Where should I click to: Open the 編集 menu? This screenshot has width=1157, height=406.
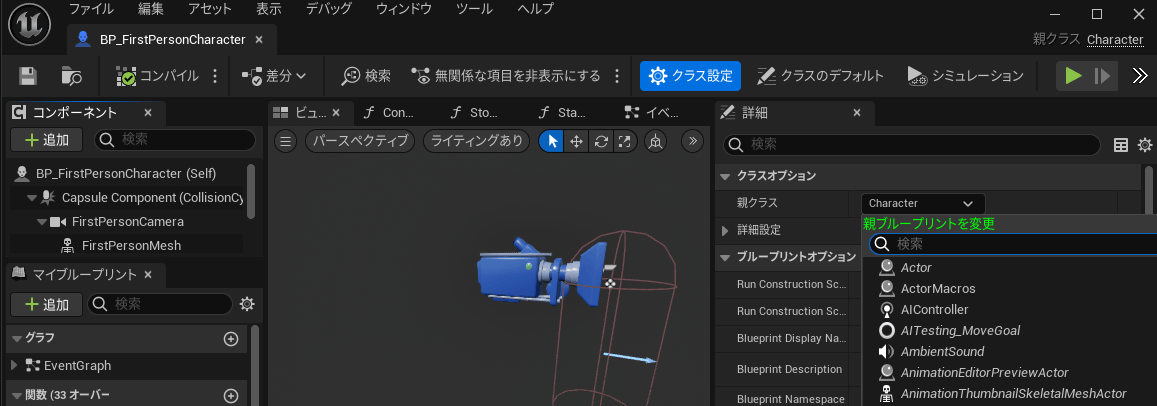(153, 10)
